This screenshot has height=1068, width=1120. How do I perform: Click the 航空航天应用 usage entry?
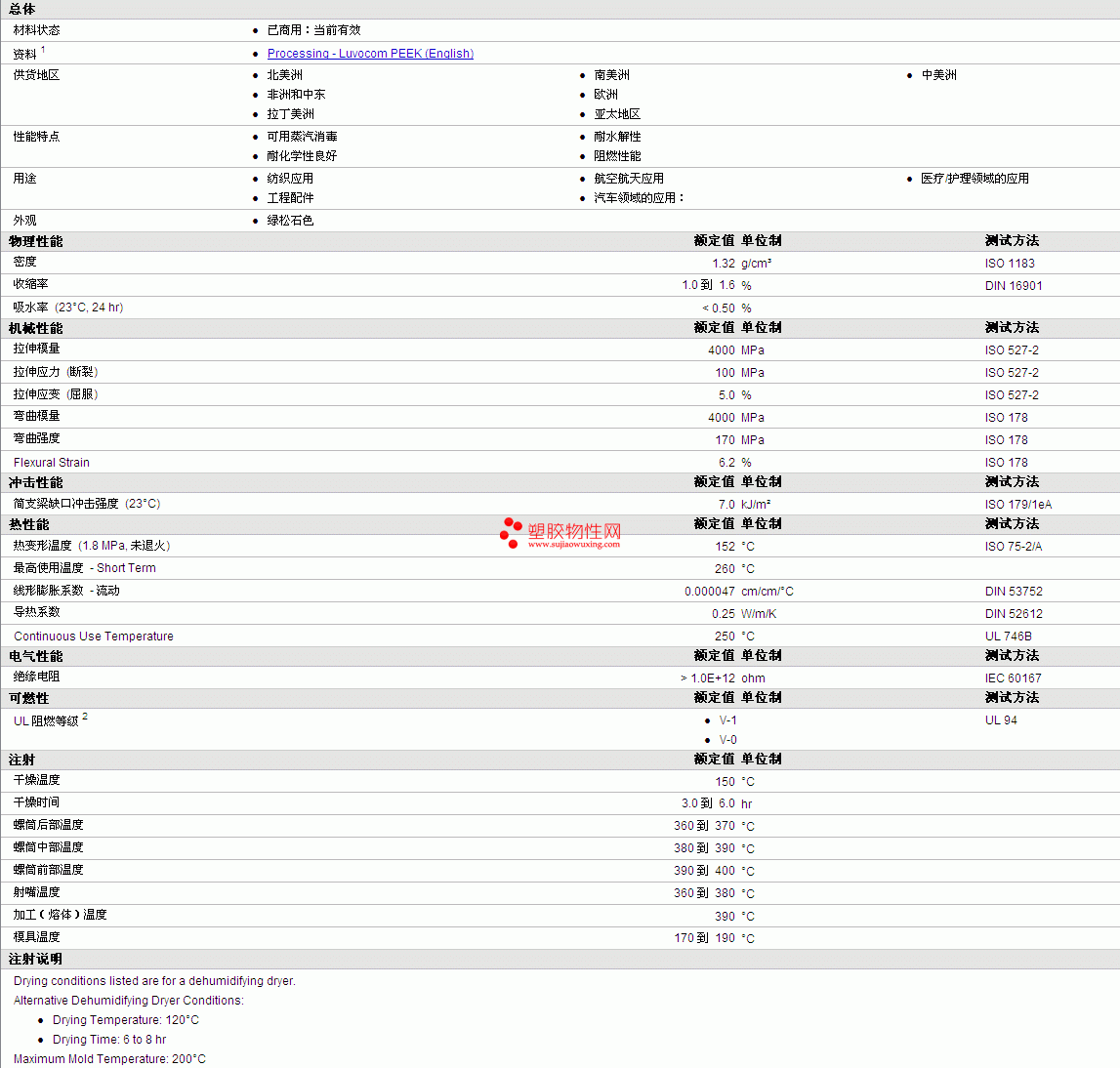coord(629,179)
